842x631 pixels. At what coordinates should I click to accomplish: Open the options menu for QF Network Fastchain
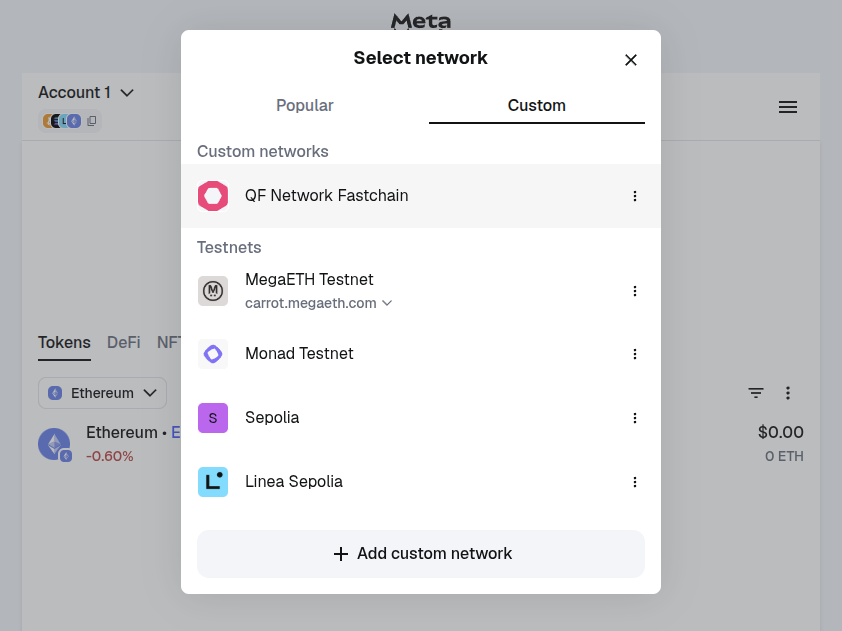click(635, 196)
